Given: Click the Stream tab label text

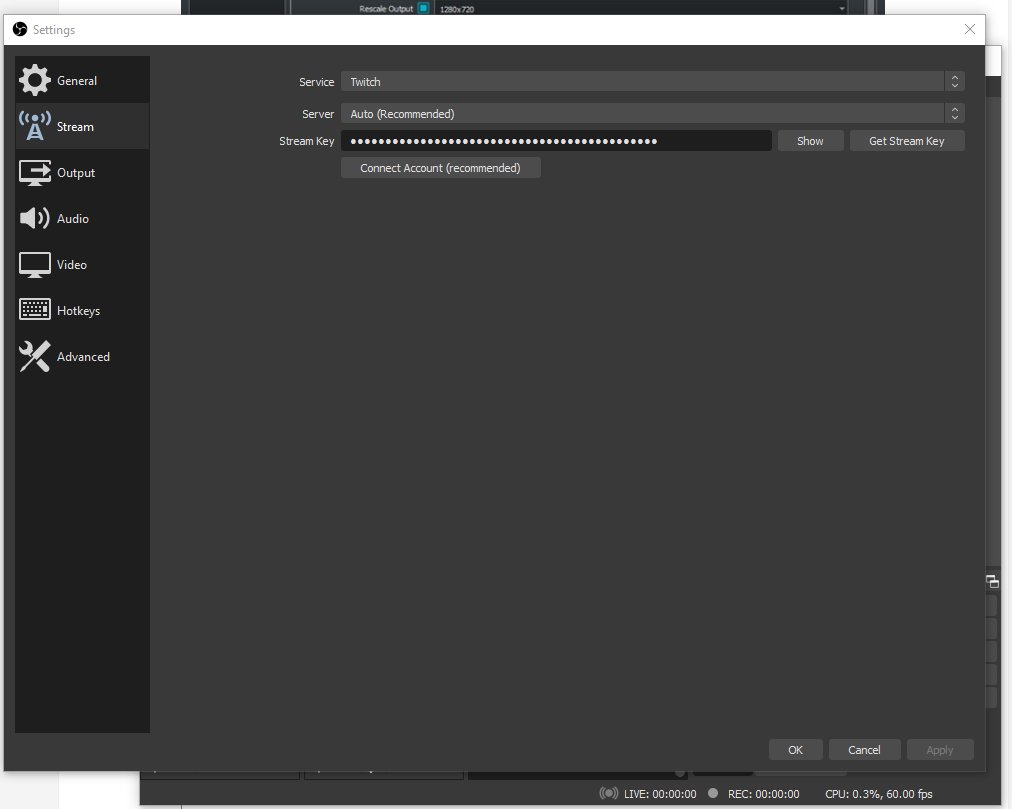Looking at the screenshot, I should pos(75,127).
